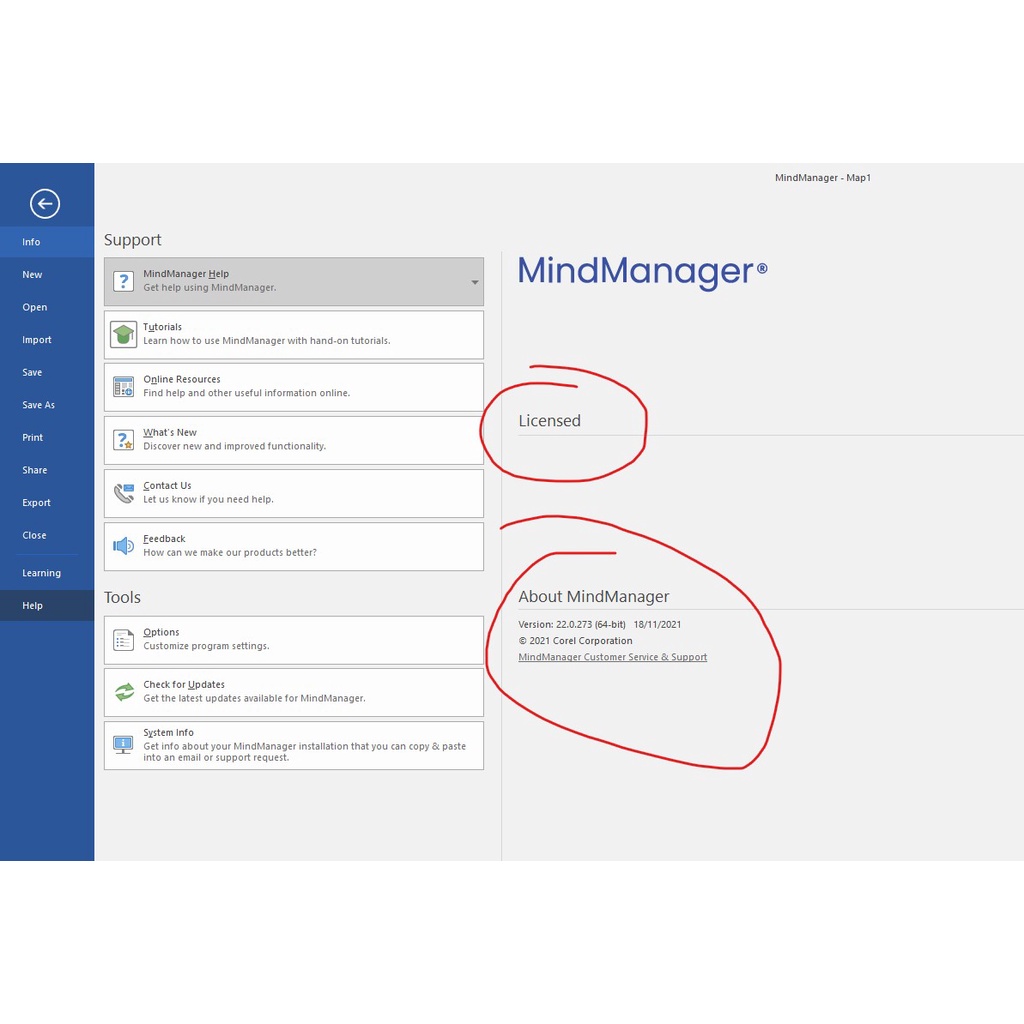Open the Info menu item
Screen dimensions: 1024x1024
[47, 242]
